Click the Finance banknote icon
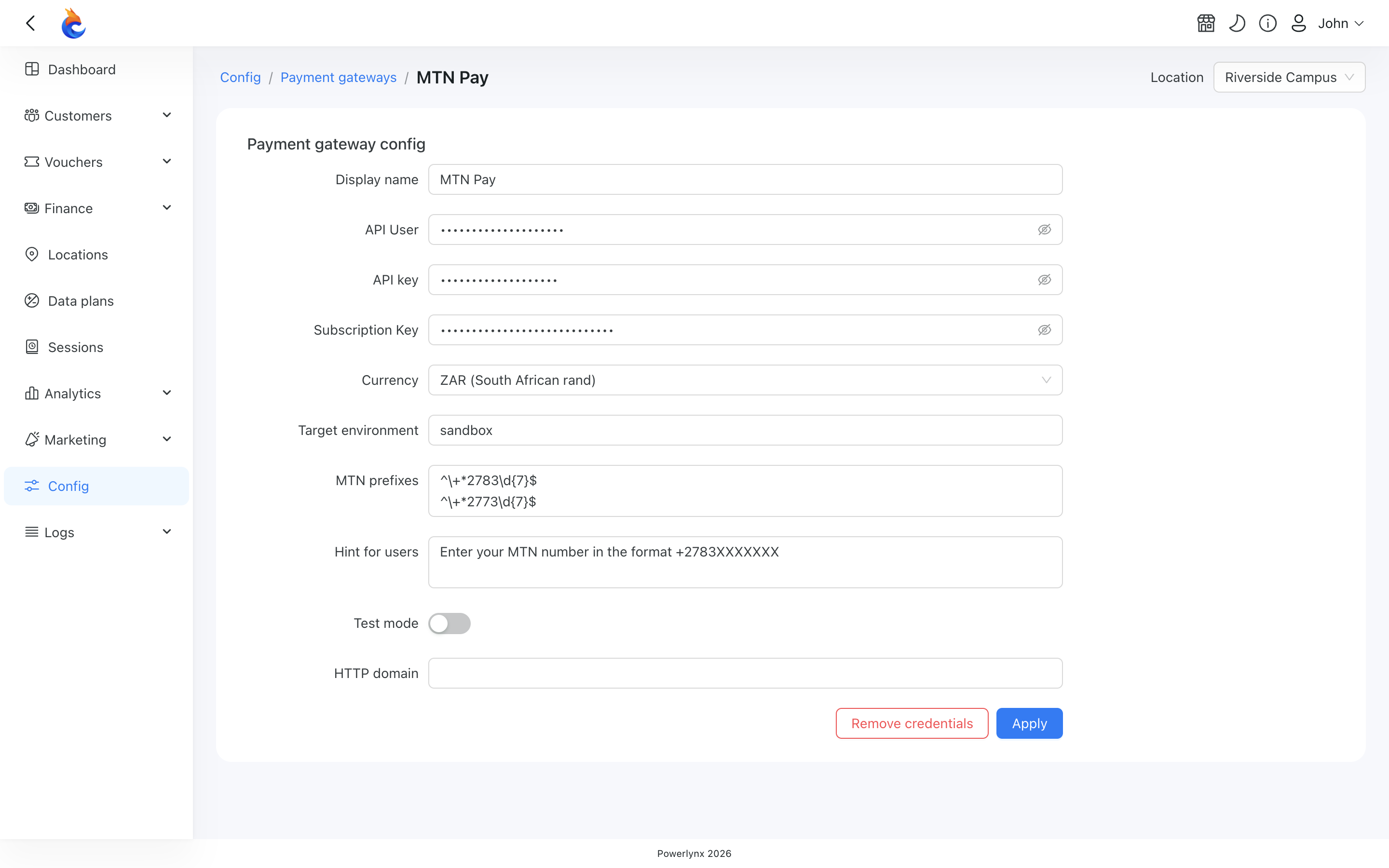 (31, 208)
